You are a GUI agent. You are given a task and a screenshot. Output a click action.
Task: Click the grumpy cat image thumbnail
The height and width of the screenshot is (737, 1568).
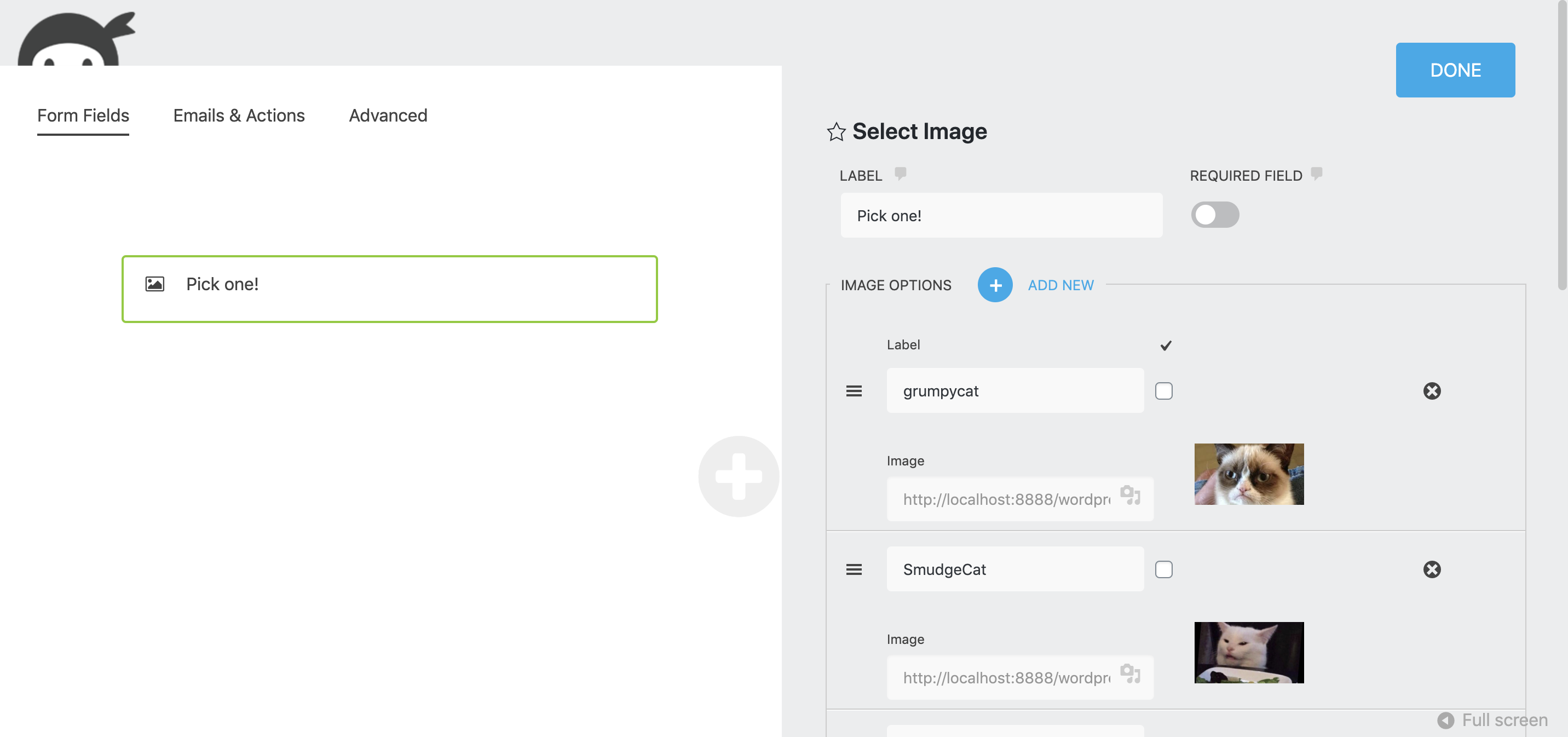1248,474
